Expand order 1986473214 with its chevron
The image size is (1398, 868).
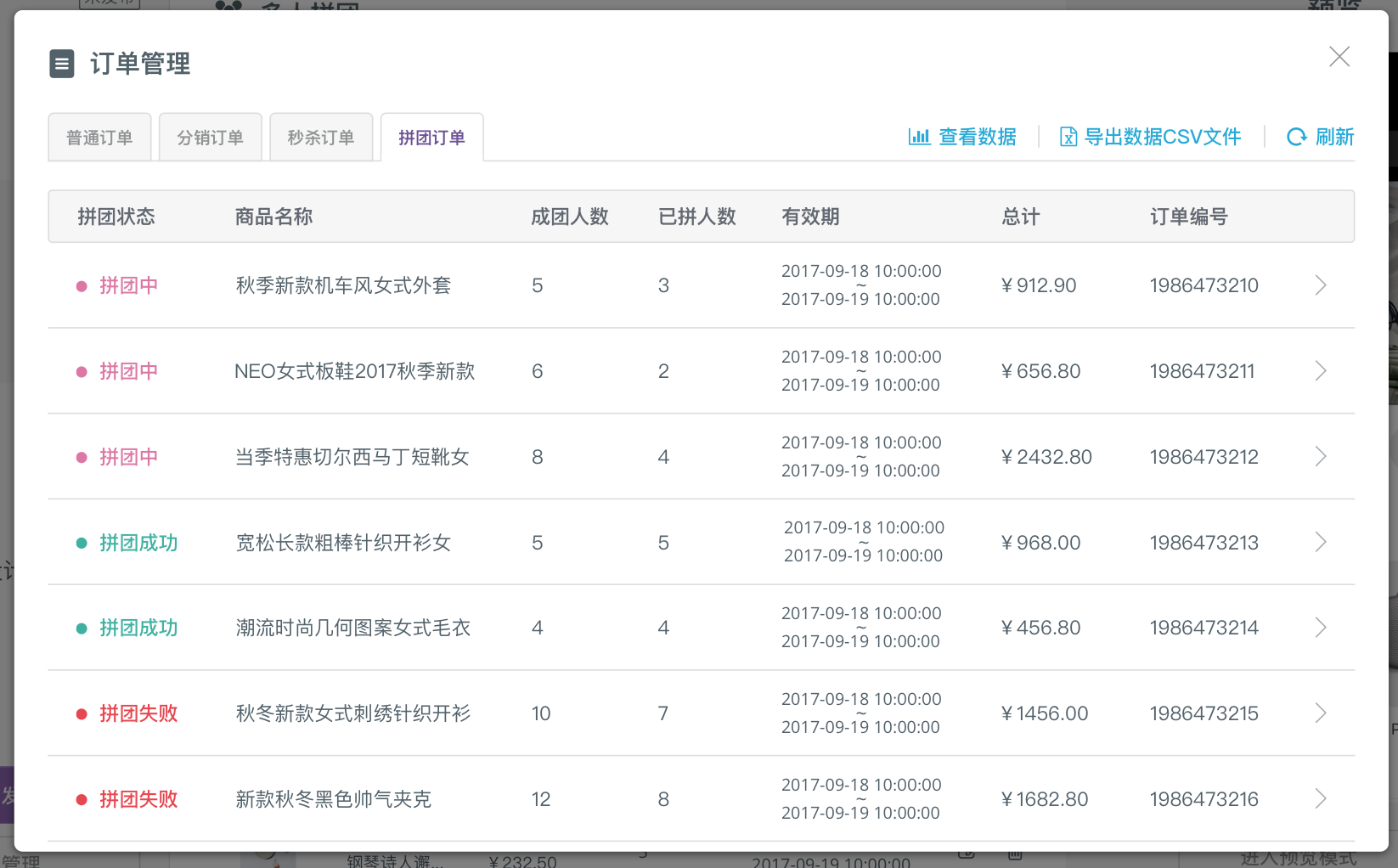[1321, 628]
